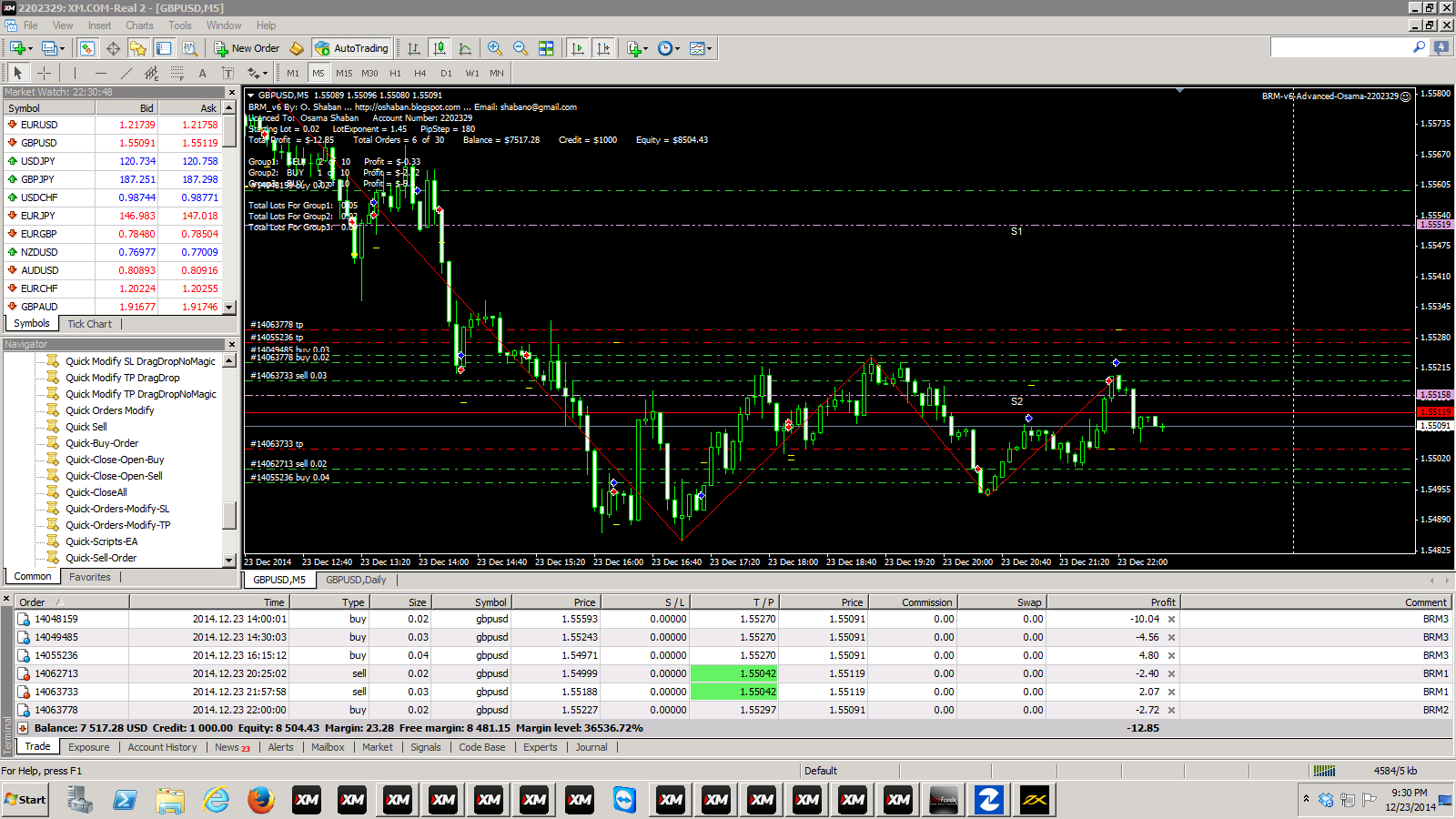Close order 14063733 with its X icon
1456x819 pixels.
click(1171, 692)
